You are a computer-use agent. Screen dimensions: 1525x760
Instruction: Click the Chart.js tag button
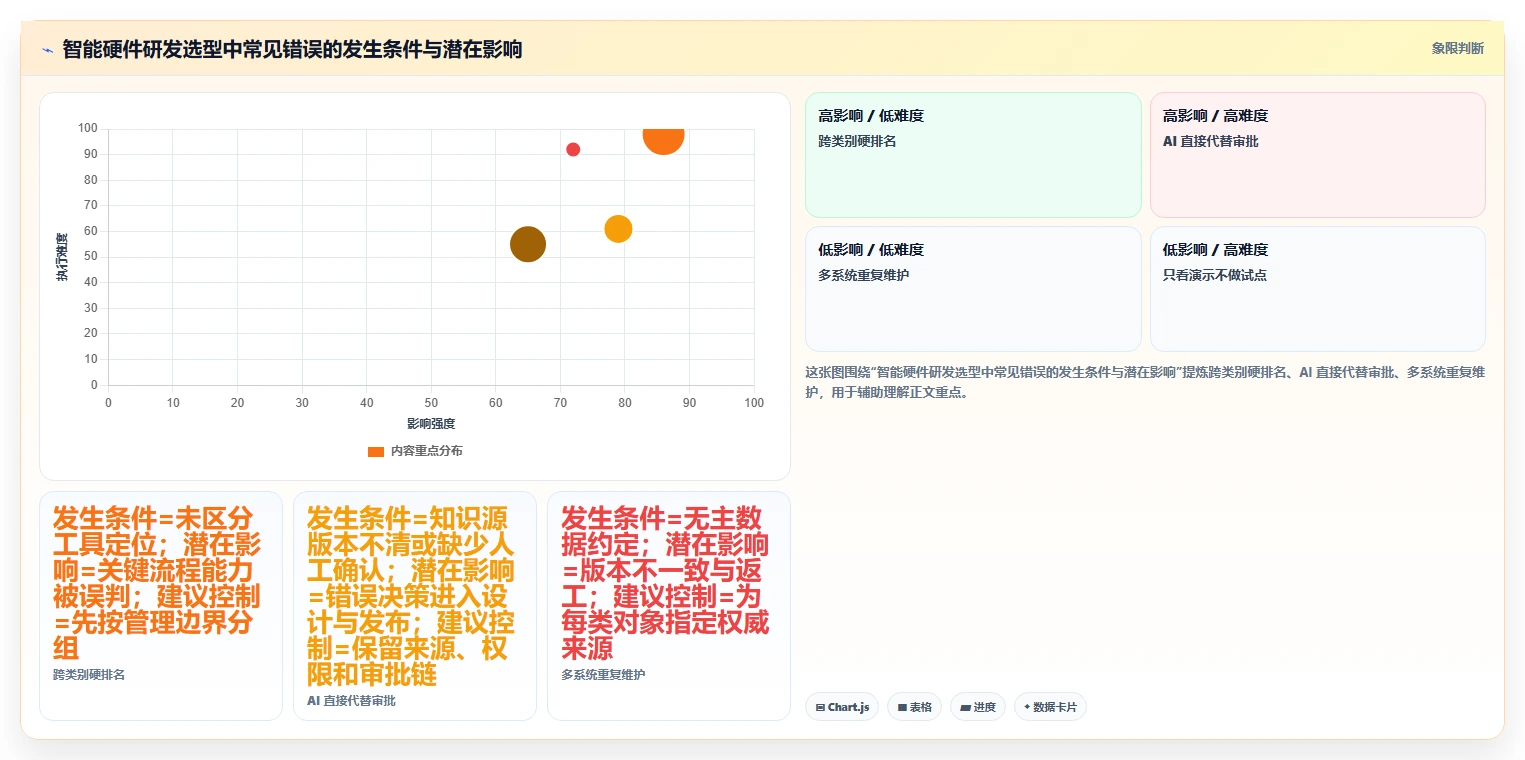842,707
